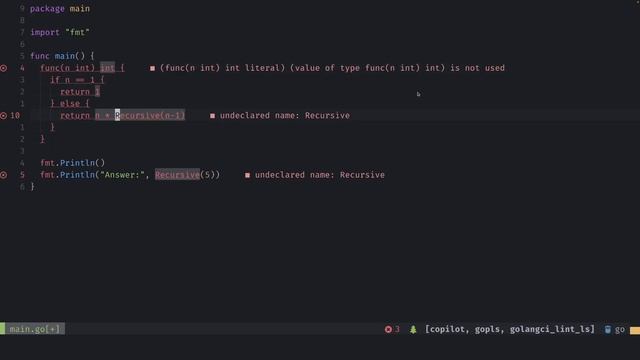Click the closing brace of main on the last line
640x360 pixels.
point(33,187)
